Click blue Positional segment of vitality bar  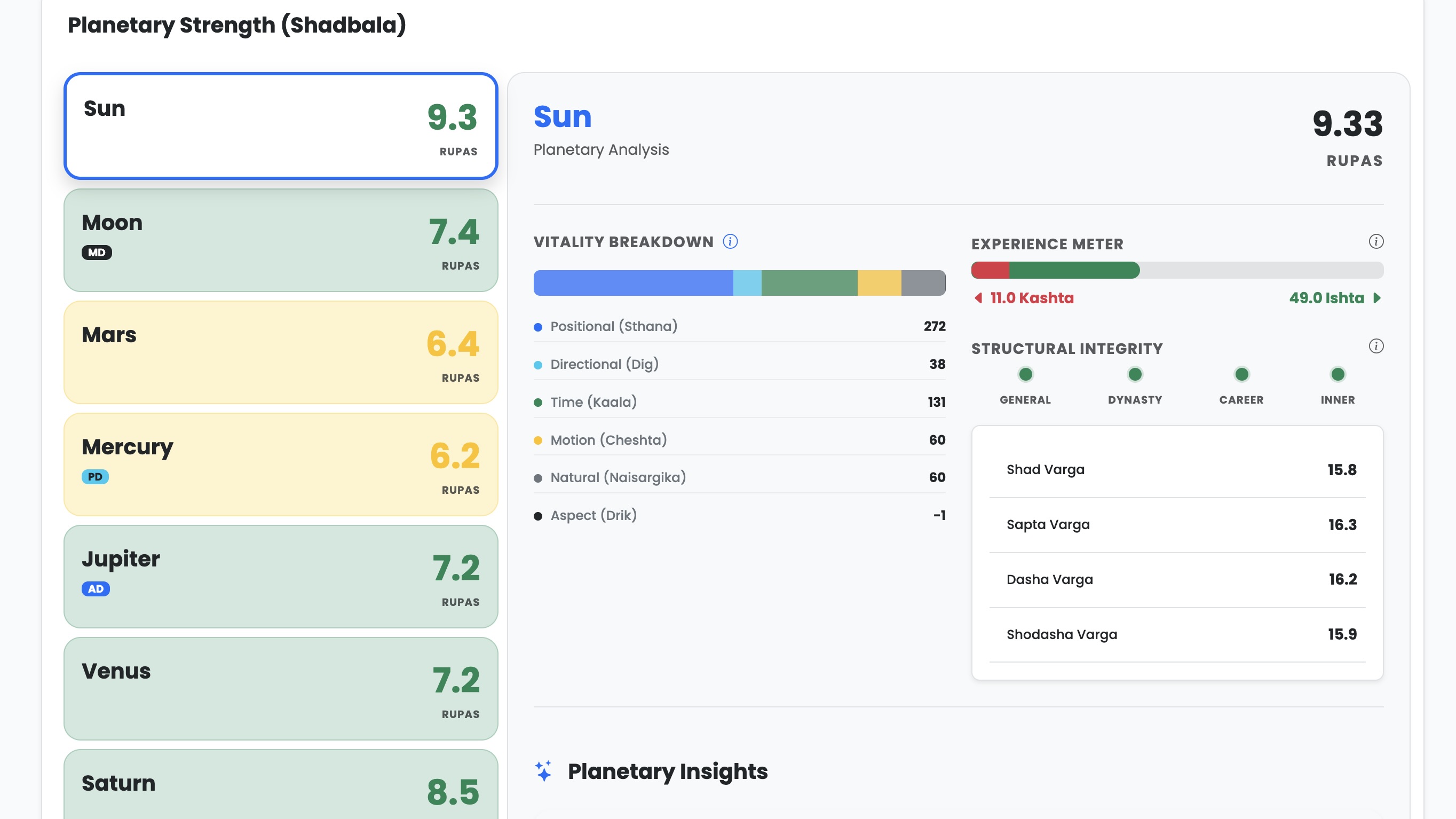pos(633,283)
